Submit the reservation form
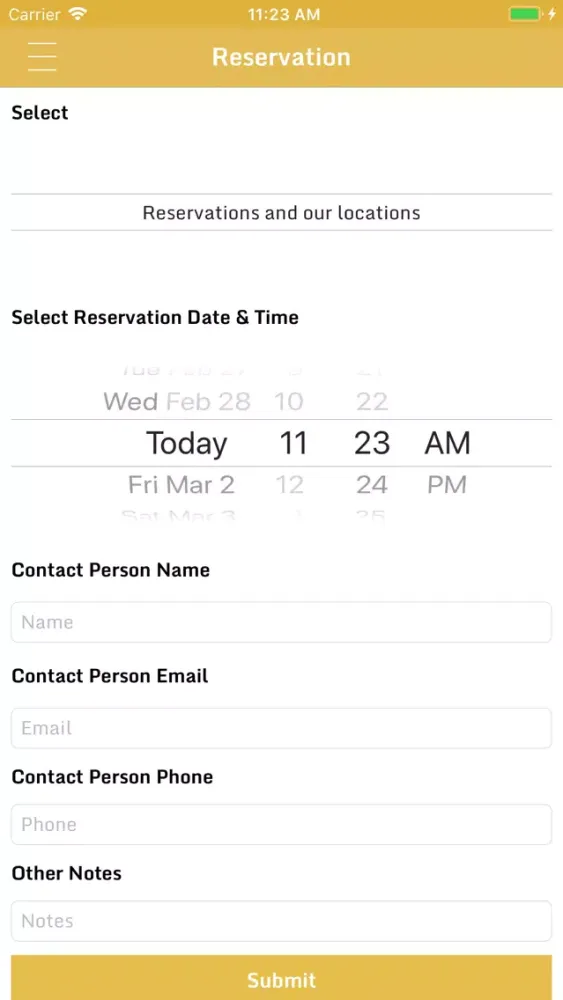The image size is (563, 1000). [x=281, y=977]
